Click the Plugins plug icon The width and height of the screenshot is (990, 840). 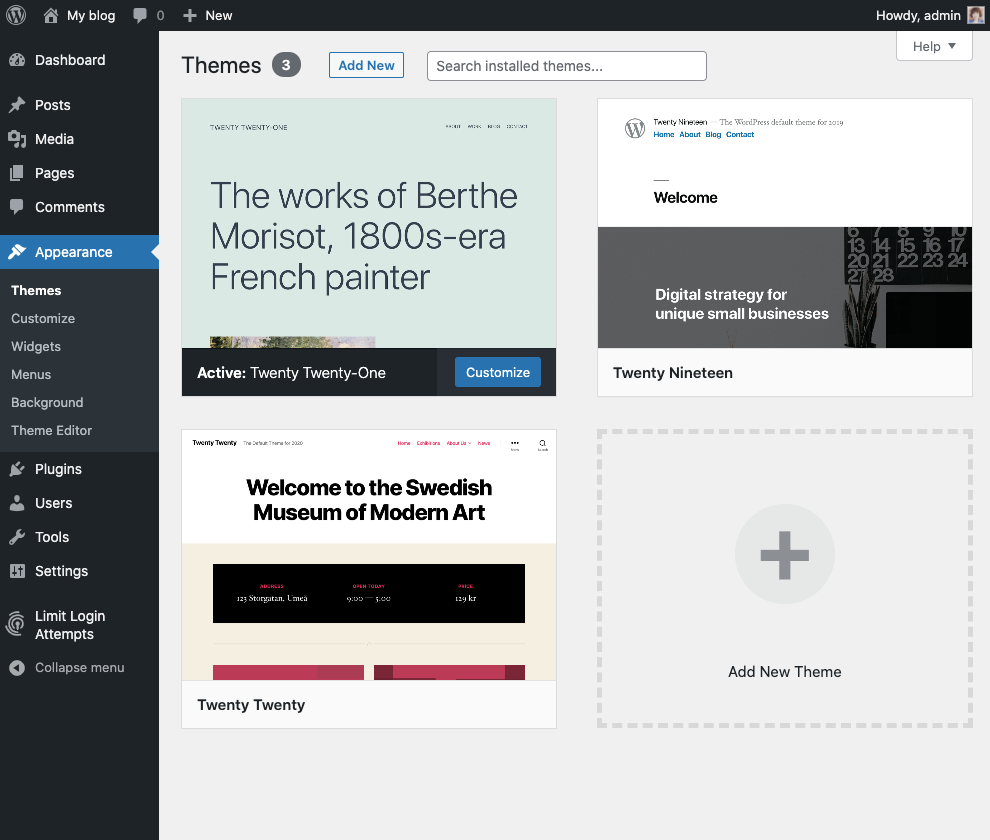pos(17,469)
